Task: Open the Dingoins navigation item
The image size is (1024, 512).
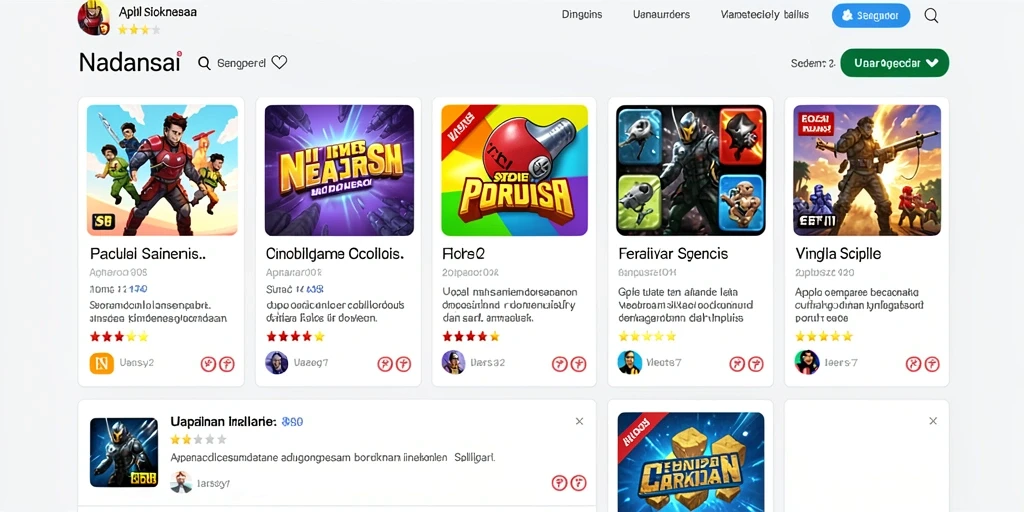Action: point(582,14)
